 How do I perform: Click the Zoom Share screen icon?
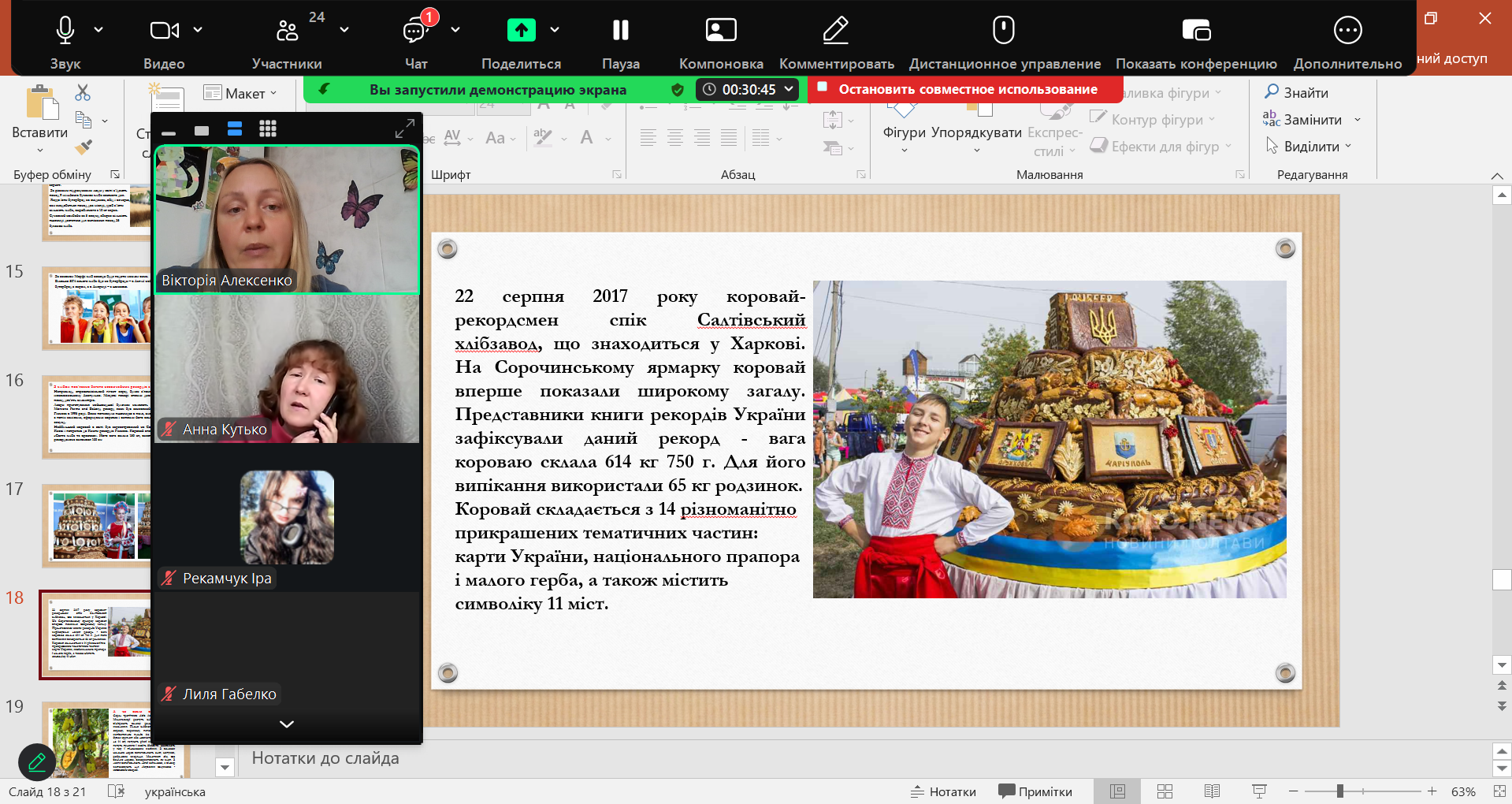[521, 31]
